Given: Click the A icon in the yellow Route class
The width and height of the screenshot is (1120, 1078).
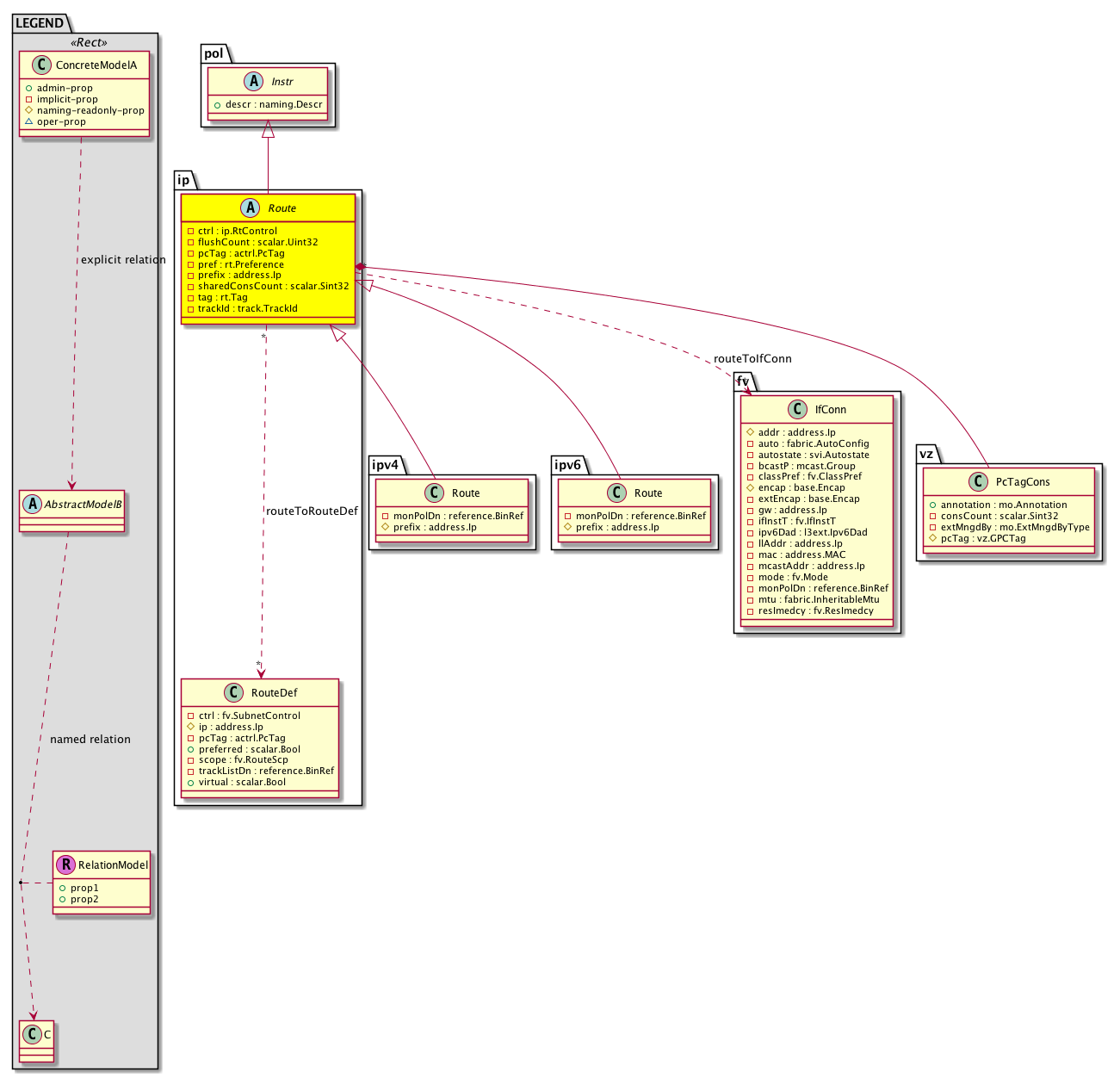Looking at the screenshot, I should pos(251,208).
